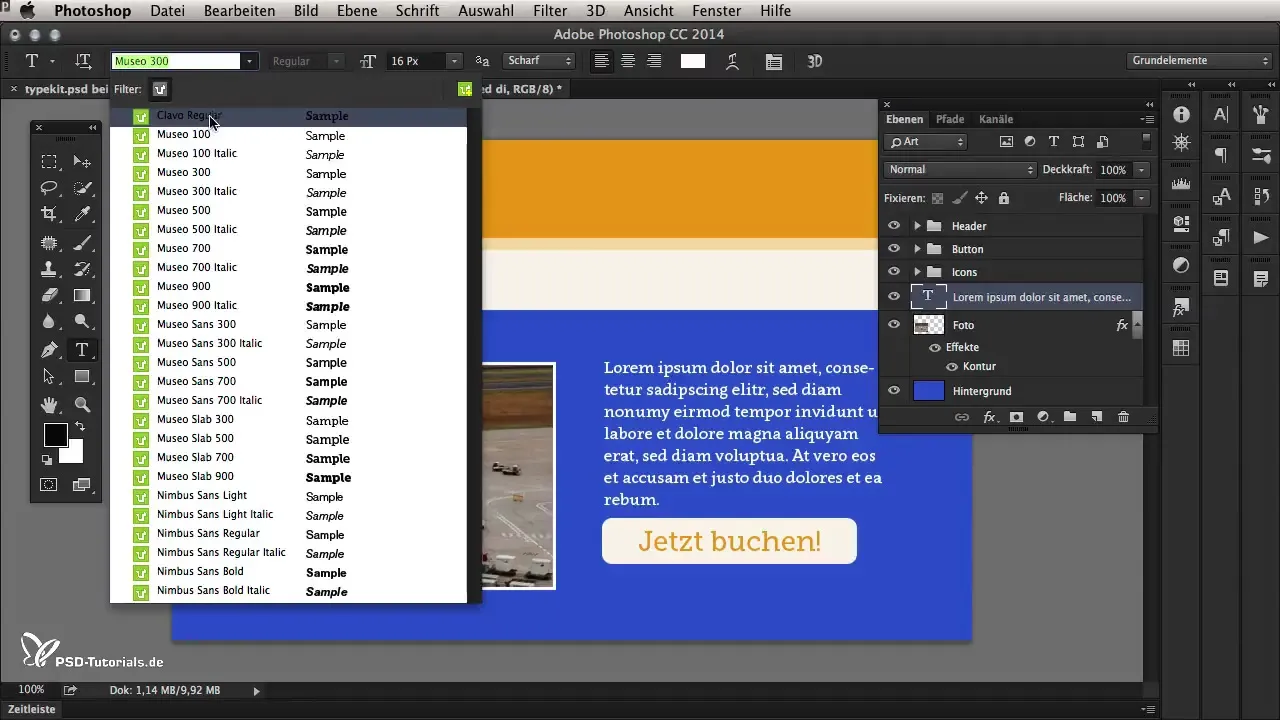Hide the Foto layer

[894, 324]
